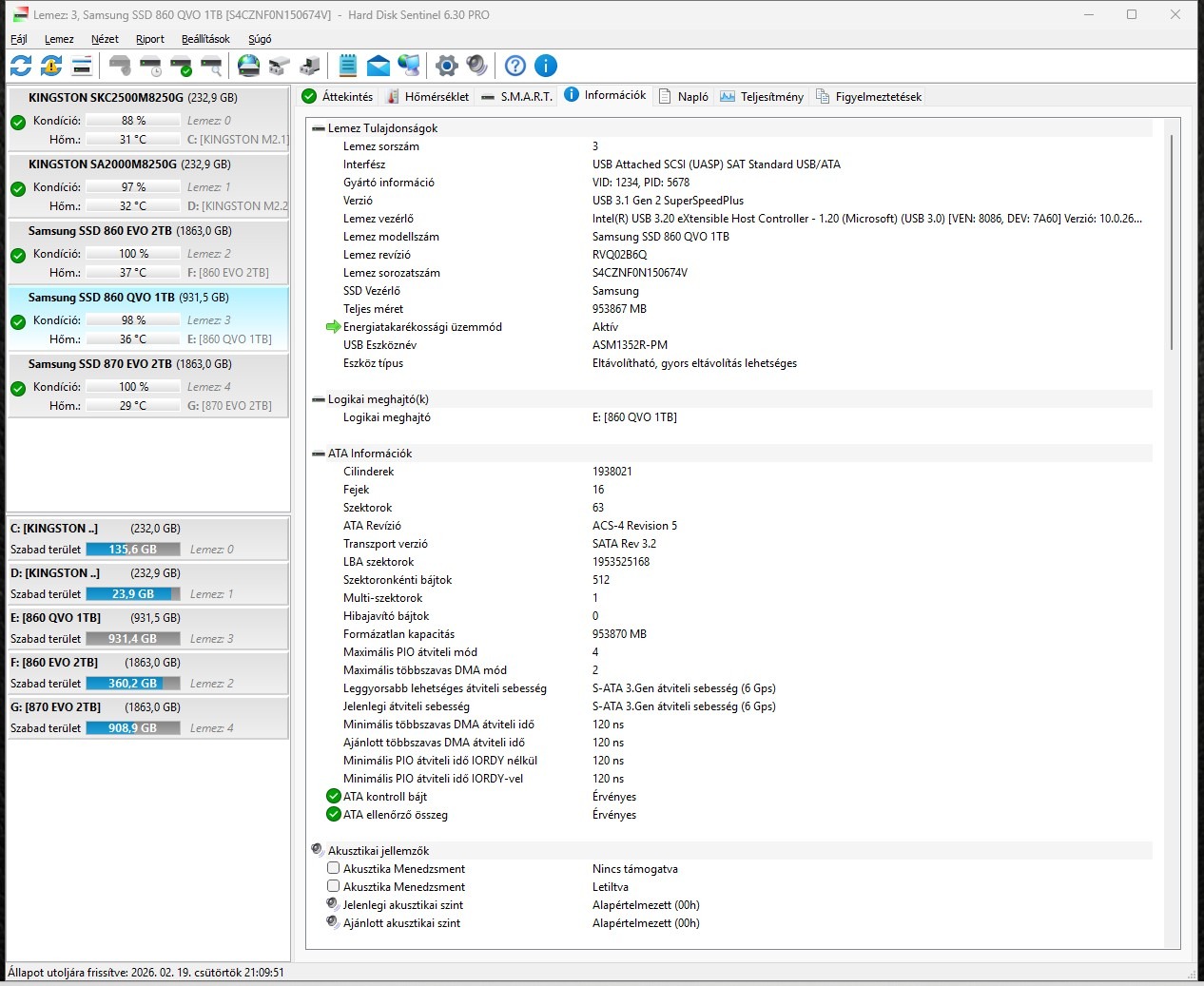Click the grey hard-drive stack toolbar icon
Screen dimensions: 1204x986
[x=279, y=66]
